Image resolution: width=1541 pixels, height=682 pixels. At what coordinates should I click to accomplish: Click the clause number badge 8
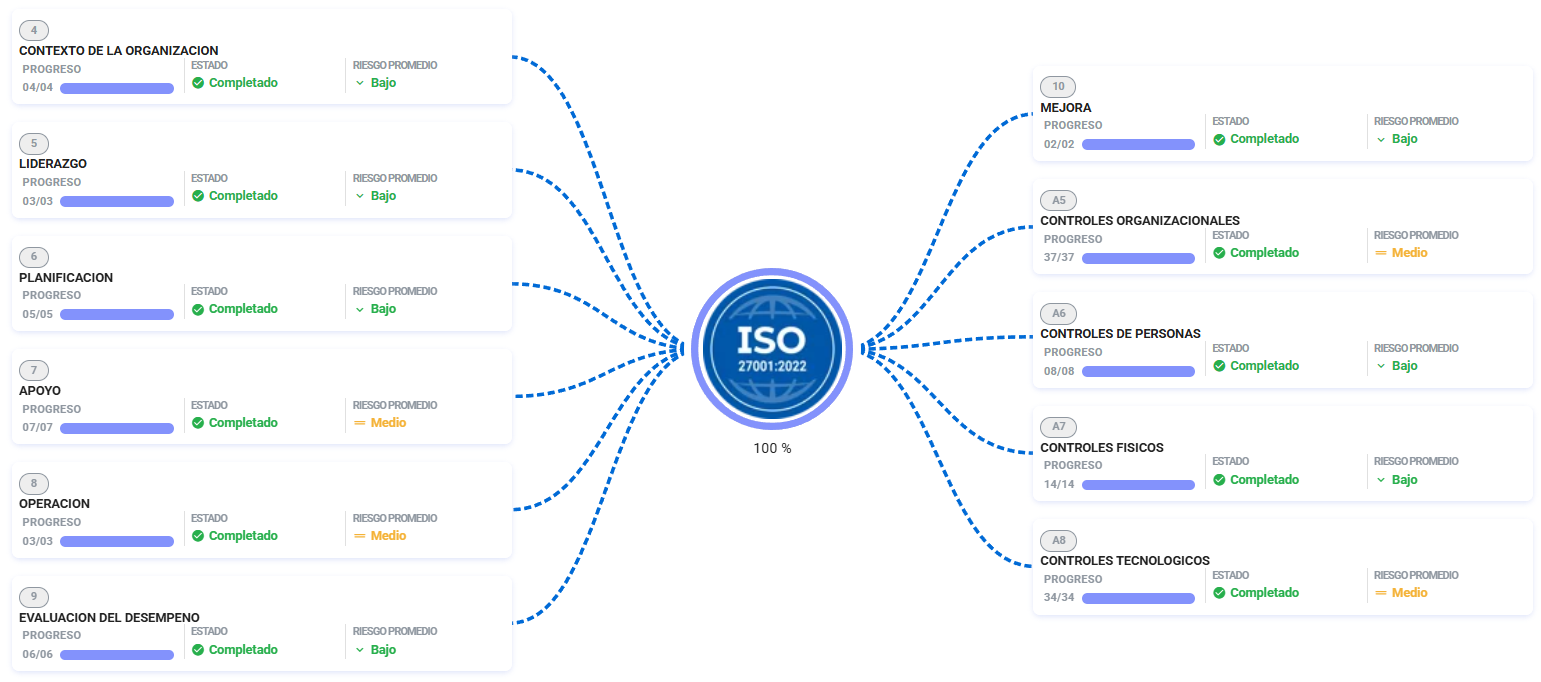pos(34,483)
